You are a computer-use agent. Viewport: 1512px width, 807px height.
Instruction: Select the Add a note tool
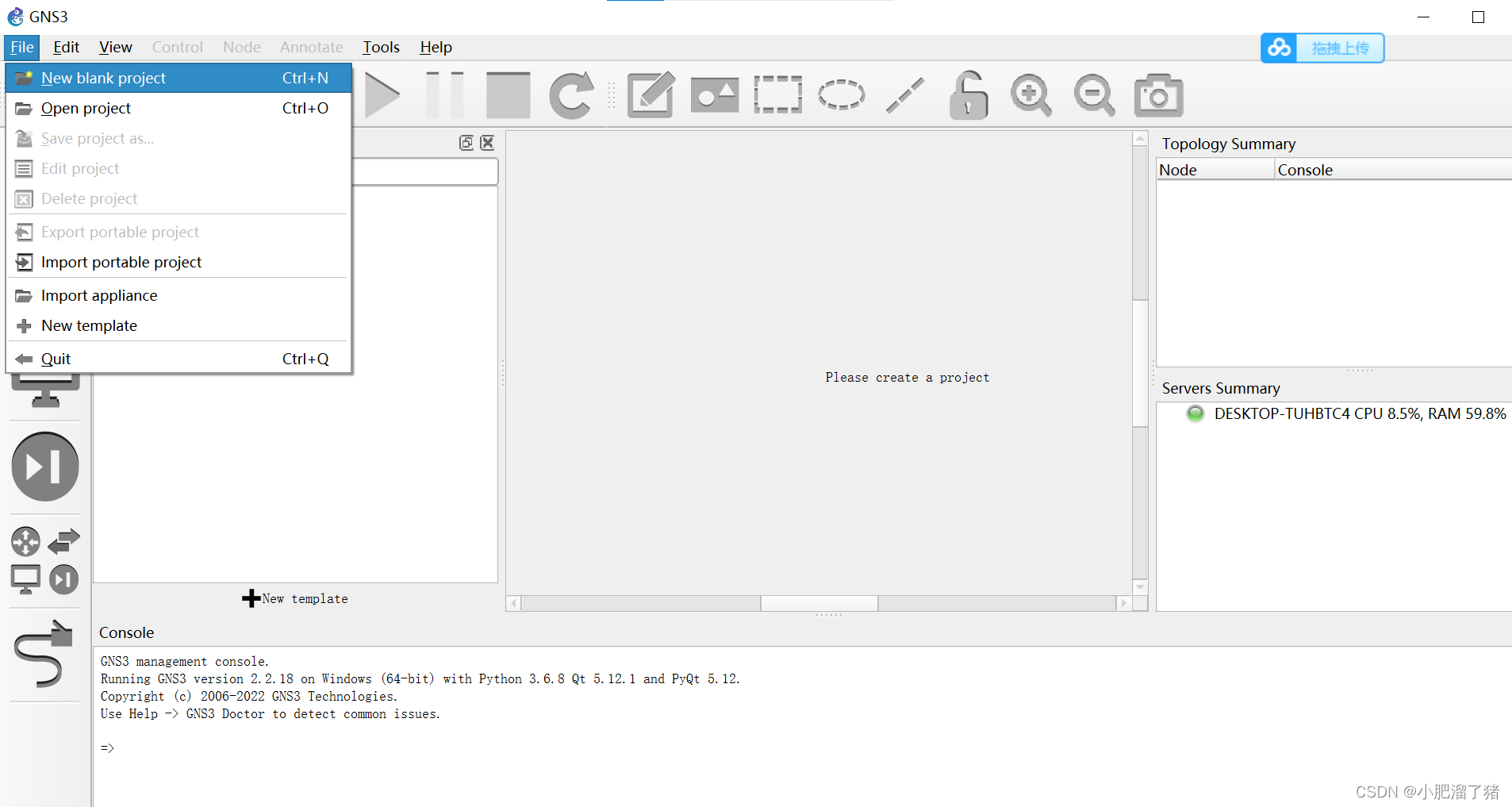[651, 95]
